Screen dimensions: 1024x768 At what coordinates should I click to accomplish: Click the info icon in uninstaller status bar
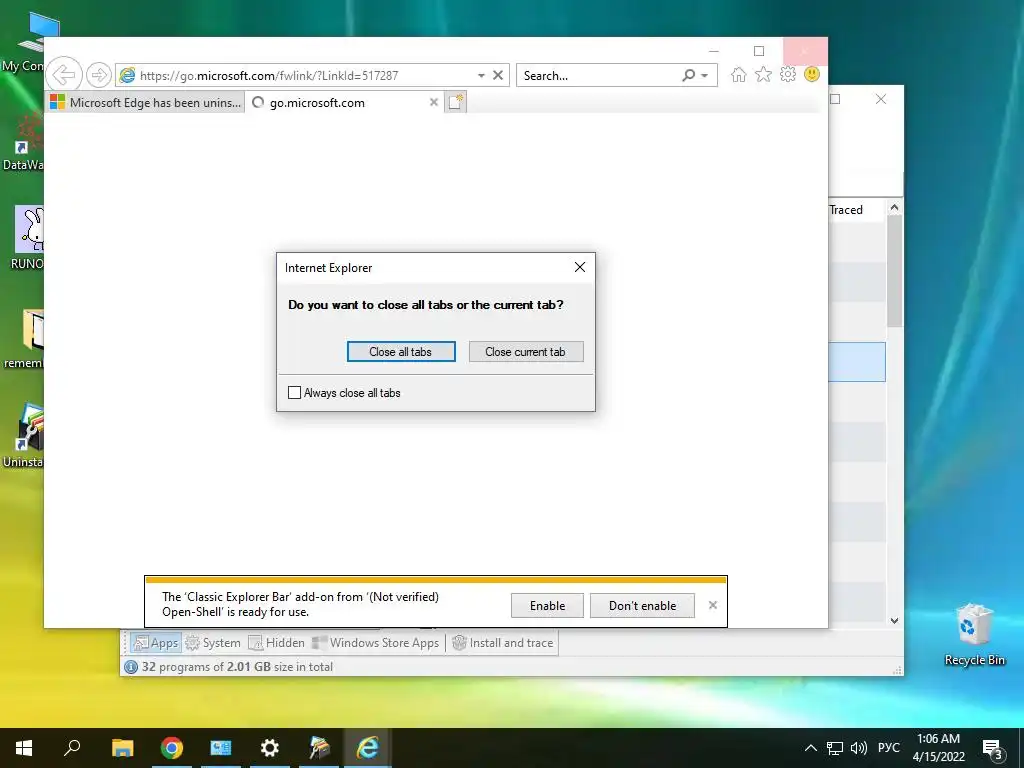click(131, 667)
